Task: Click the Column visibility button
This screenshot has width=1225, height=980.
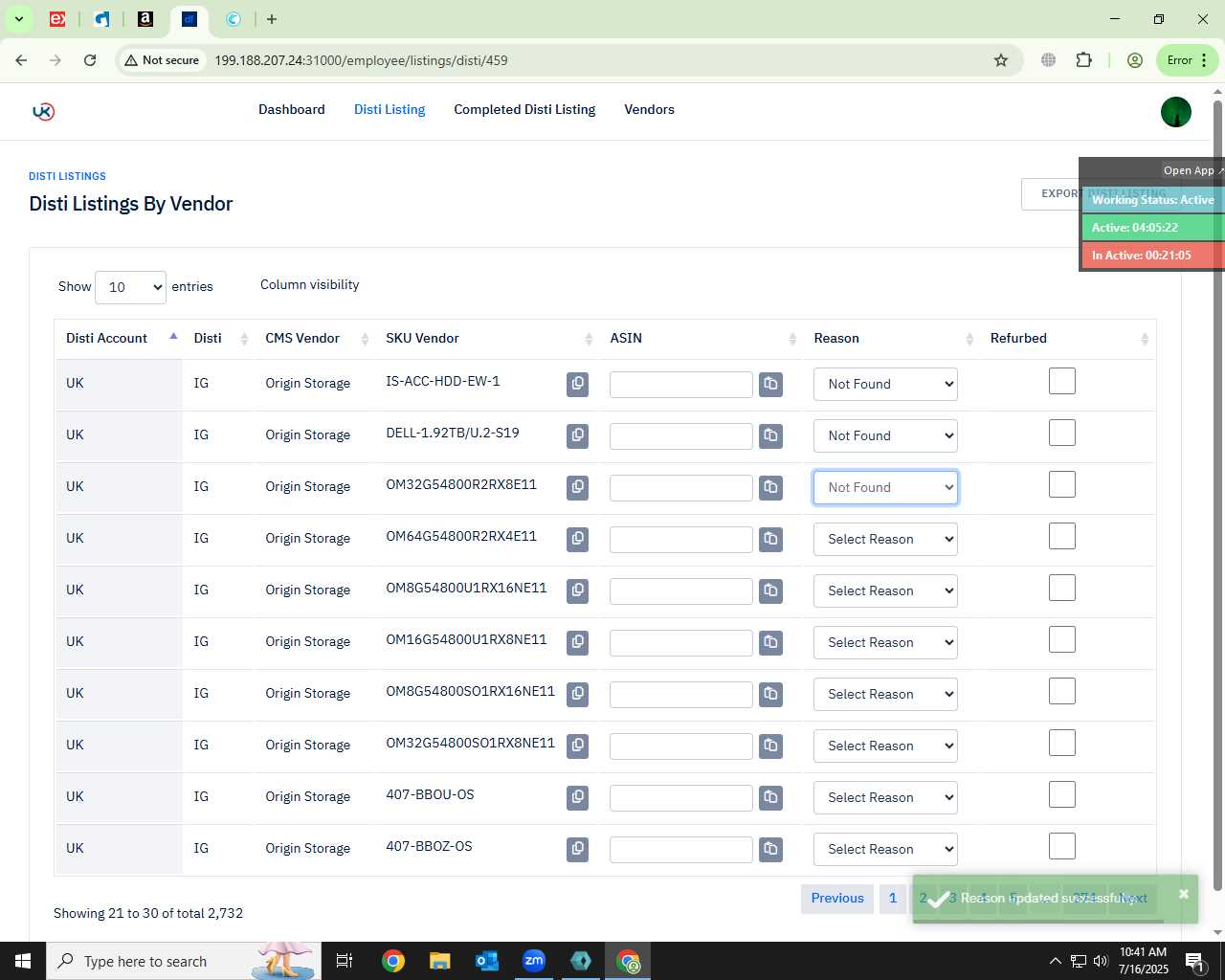Action: click(x=309, y=285)
